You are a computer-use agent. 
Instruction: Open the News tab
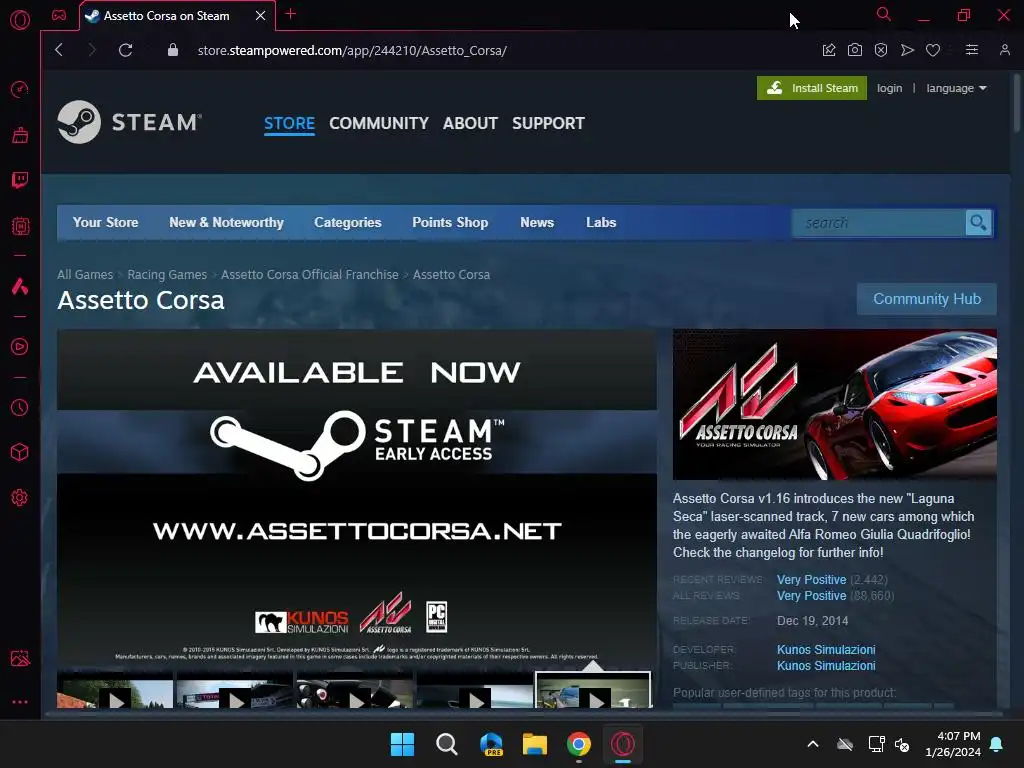pos(537,223)
